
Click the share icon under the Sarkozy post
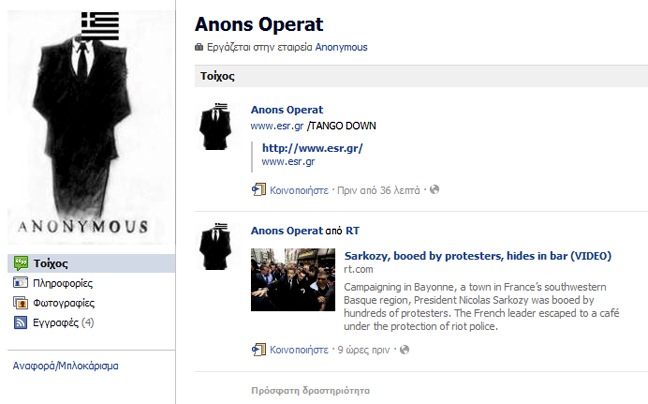tap(258, 350)
